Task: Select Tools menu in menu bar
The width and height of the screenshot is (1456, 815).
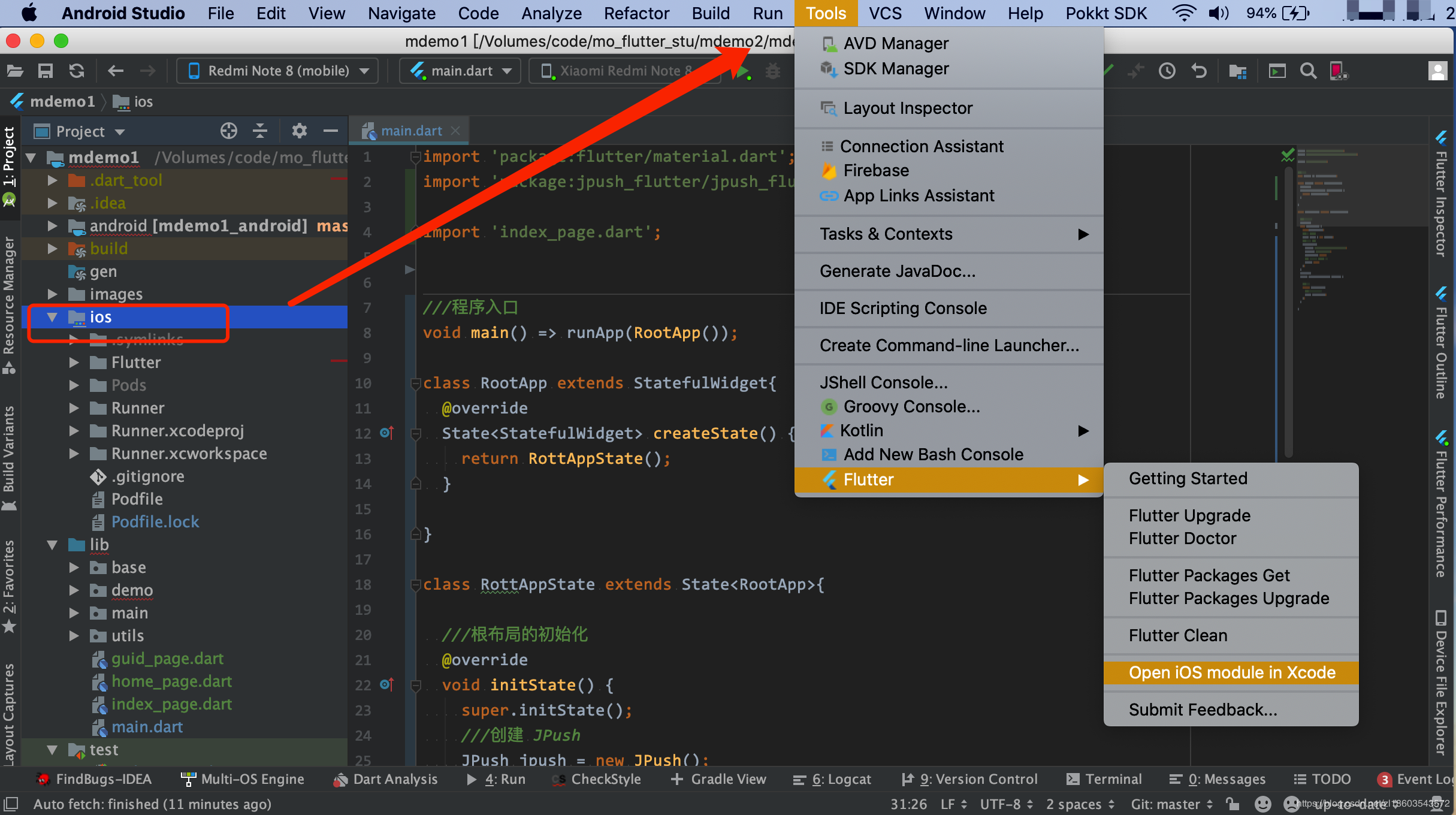Action: 824,13
